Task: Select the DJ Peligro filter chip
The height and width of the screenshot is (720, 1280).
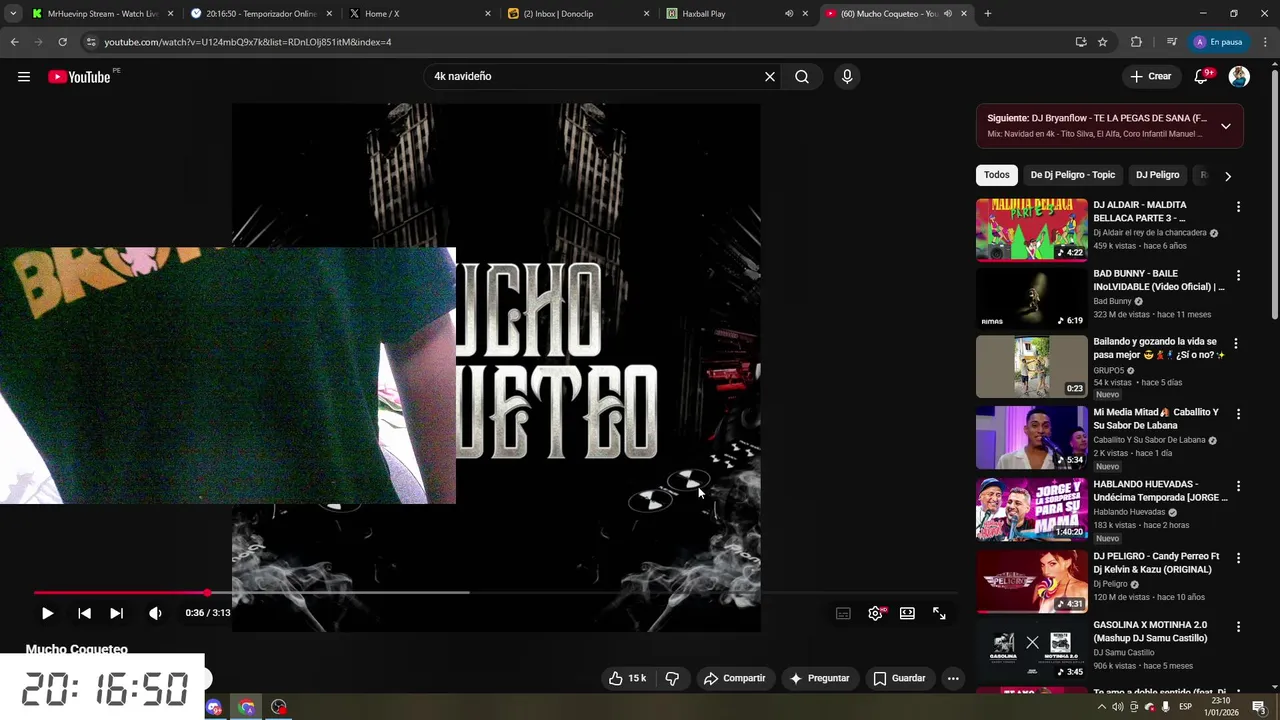Action: coord(1158,175)
